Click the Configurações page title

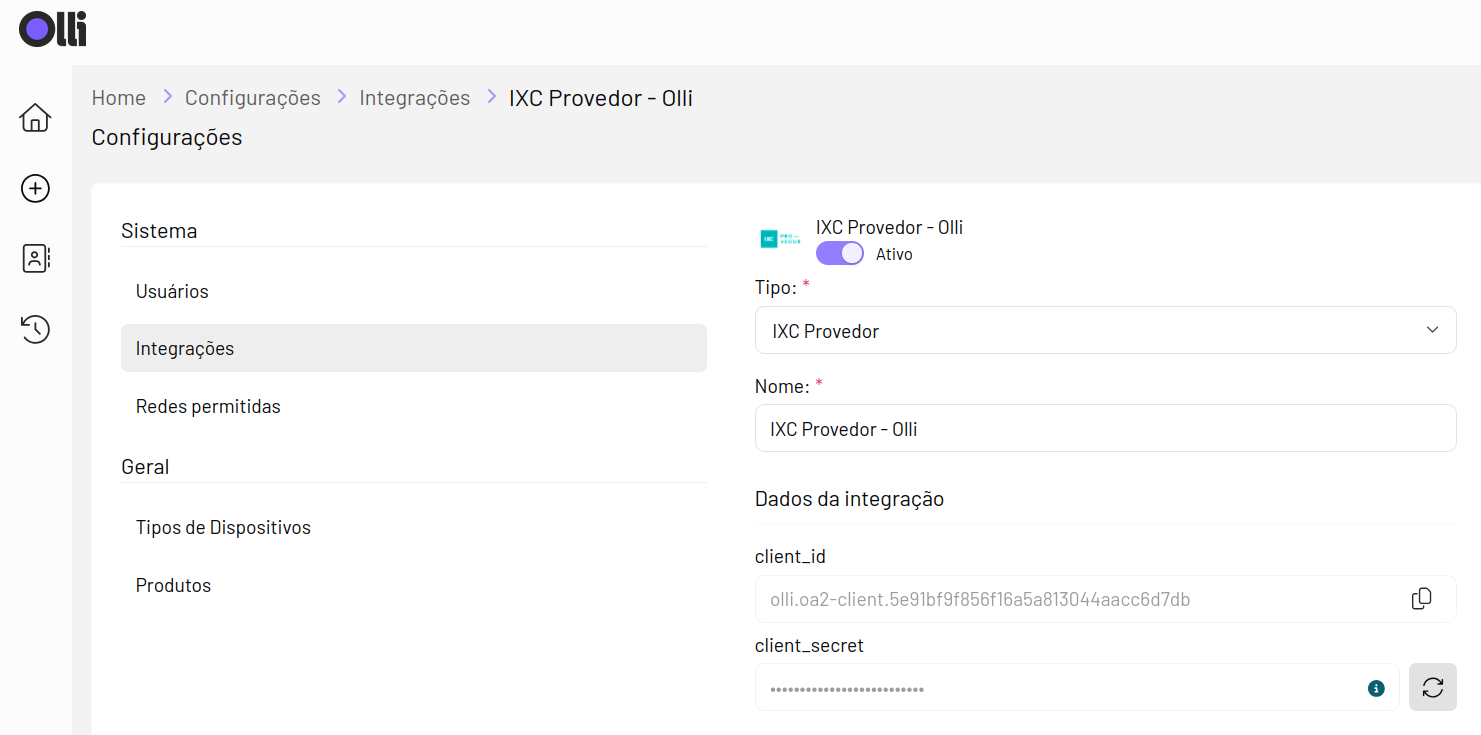[167, 137]
